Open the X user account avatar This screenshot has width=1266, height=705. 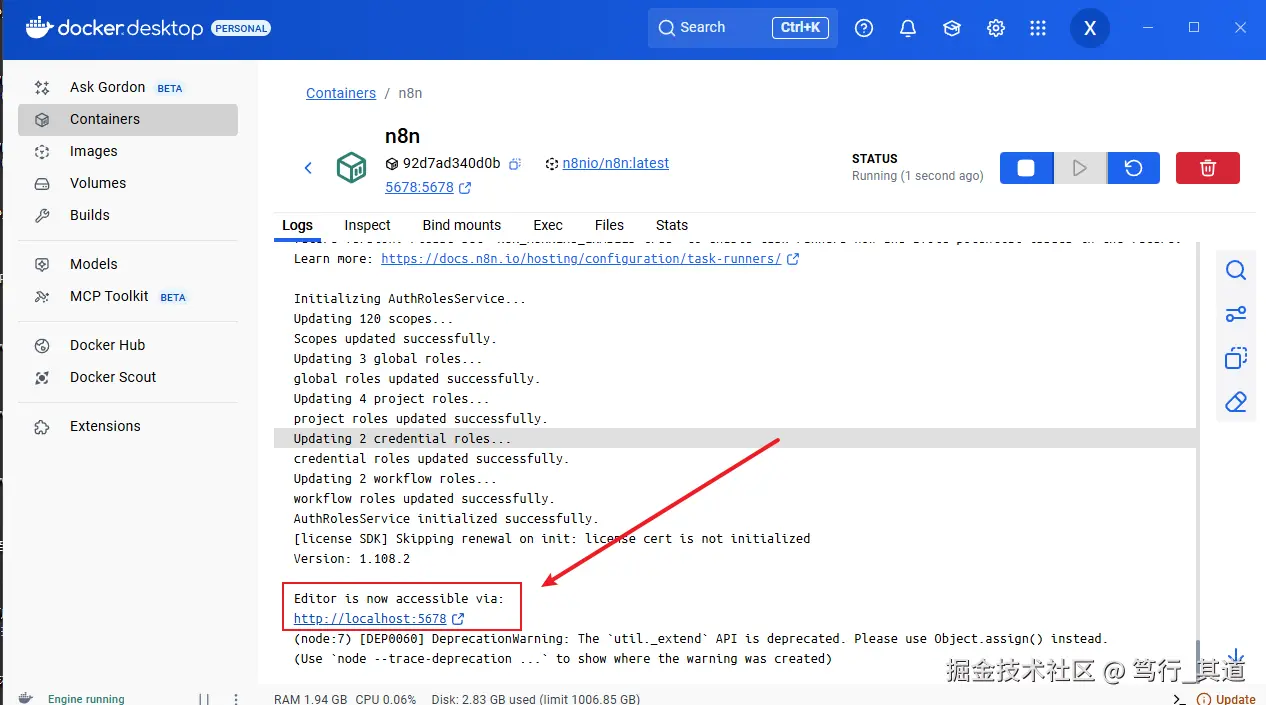[1090, 28]
